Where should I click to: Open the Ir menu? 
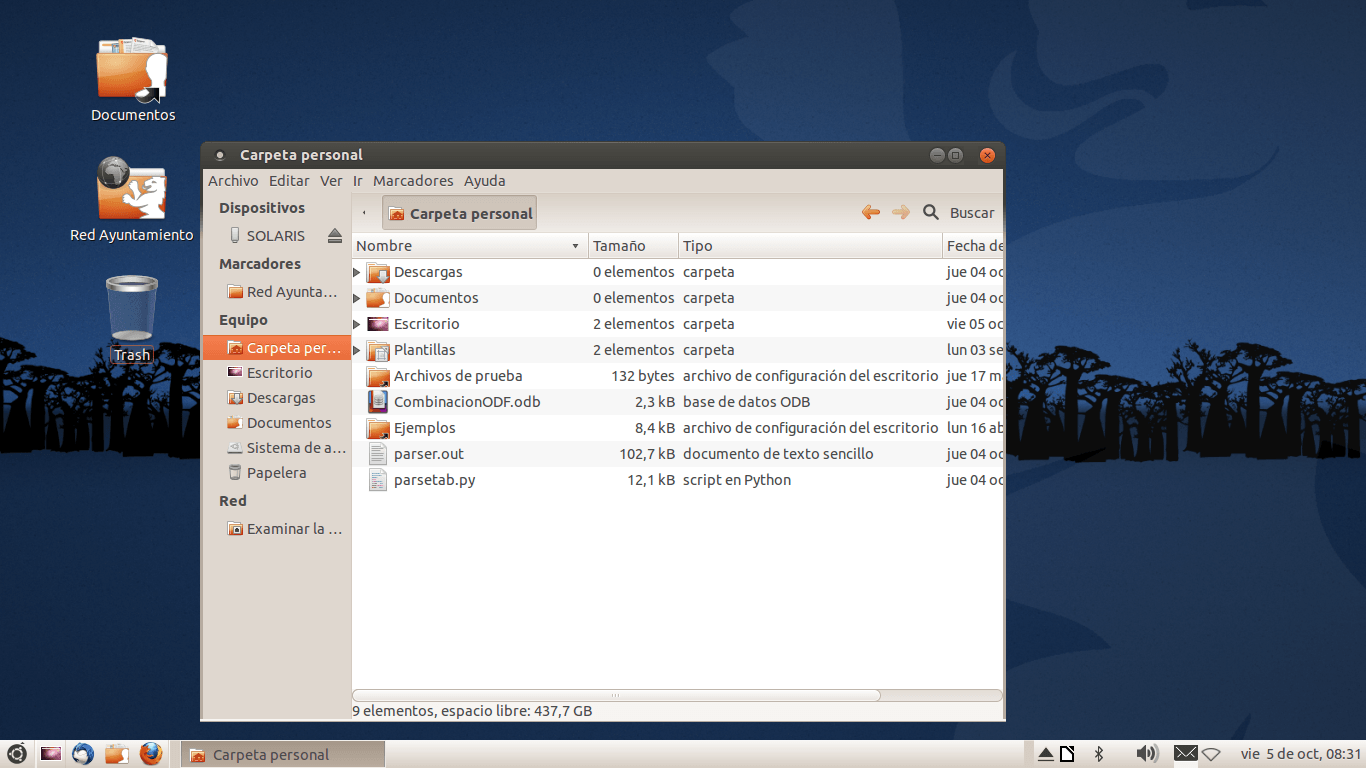pos(358,181)
